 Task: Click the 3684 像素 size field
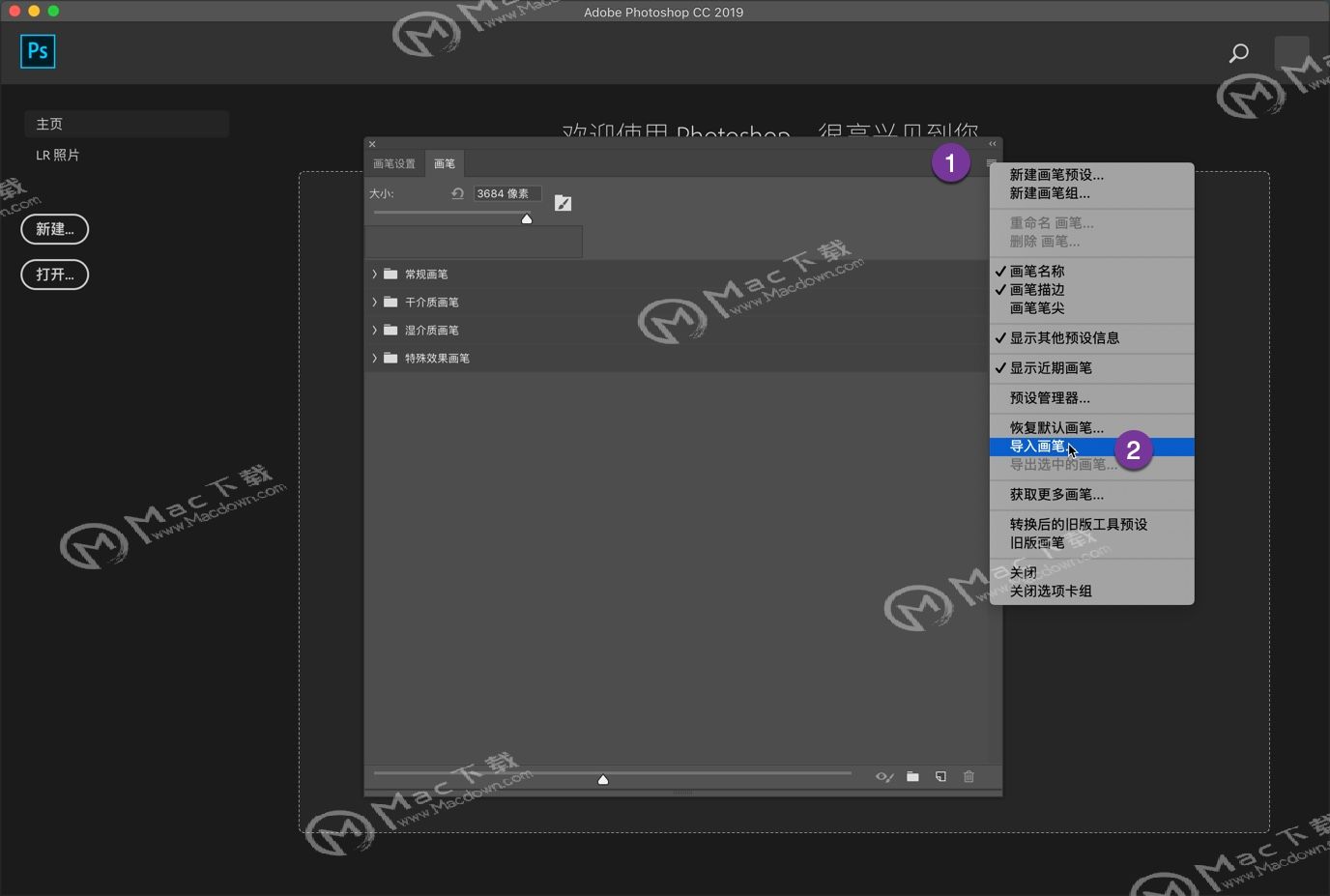tap(507, 193)
